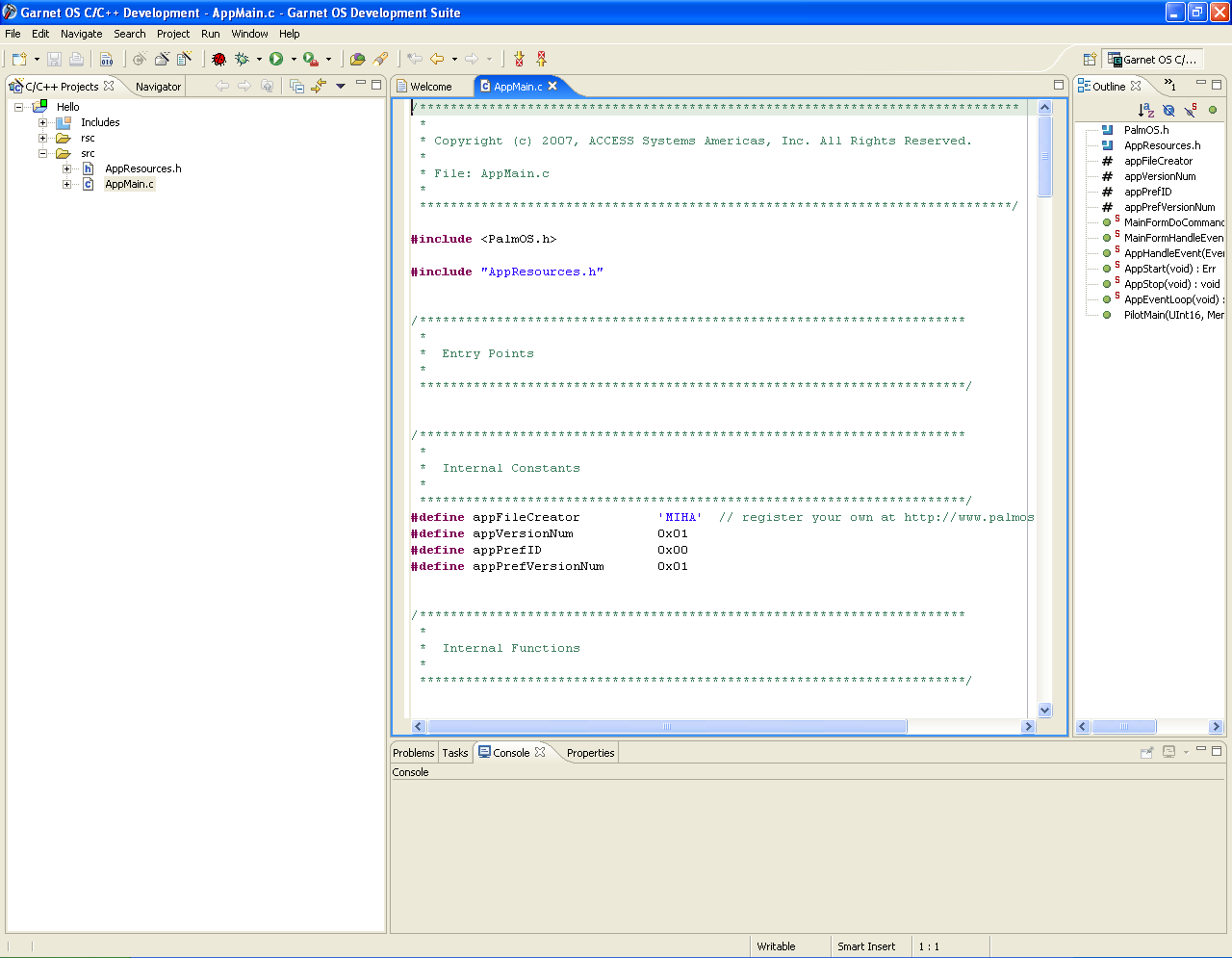This screenshot has width=1232, height=958.
Task: Open the Navigate menu
Action: click(81, 34)
